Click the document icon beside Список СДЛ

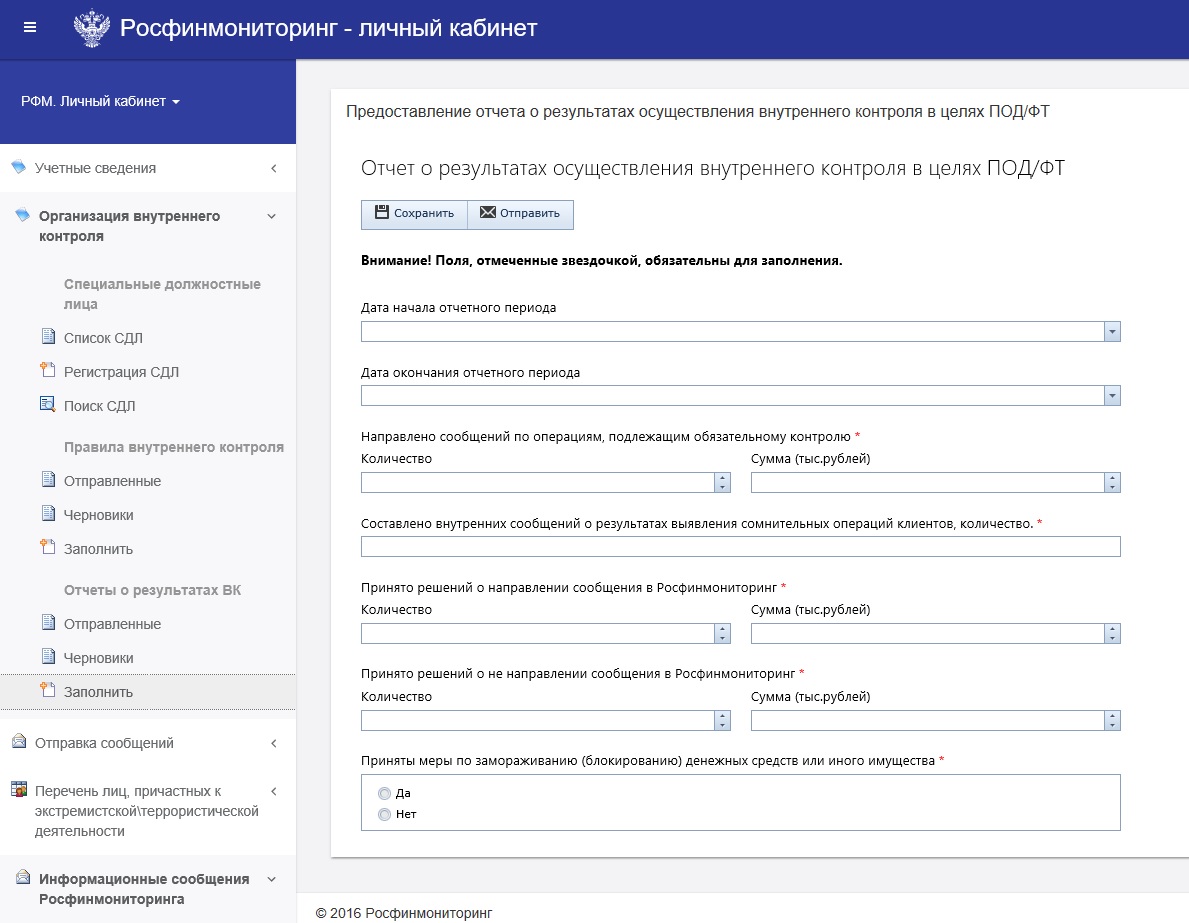[x=48, y=336]
